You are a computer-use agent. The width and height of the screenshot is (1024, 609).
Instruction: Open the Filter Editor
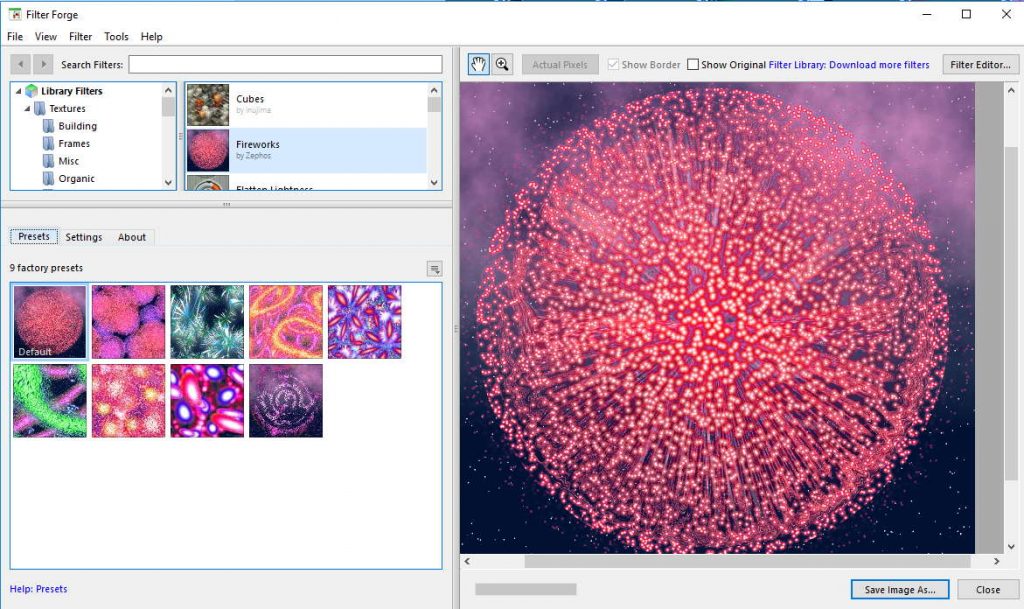coord(980,65)
